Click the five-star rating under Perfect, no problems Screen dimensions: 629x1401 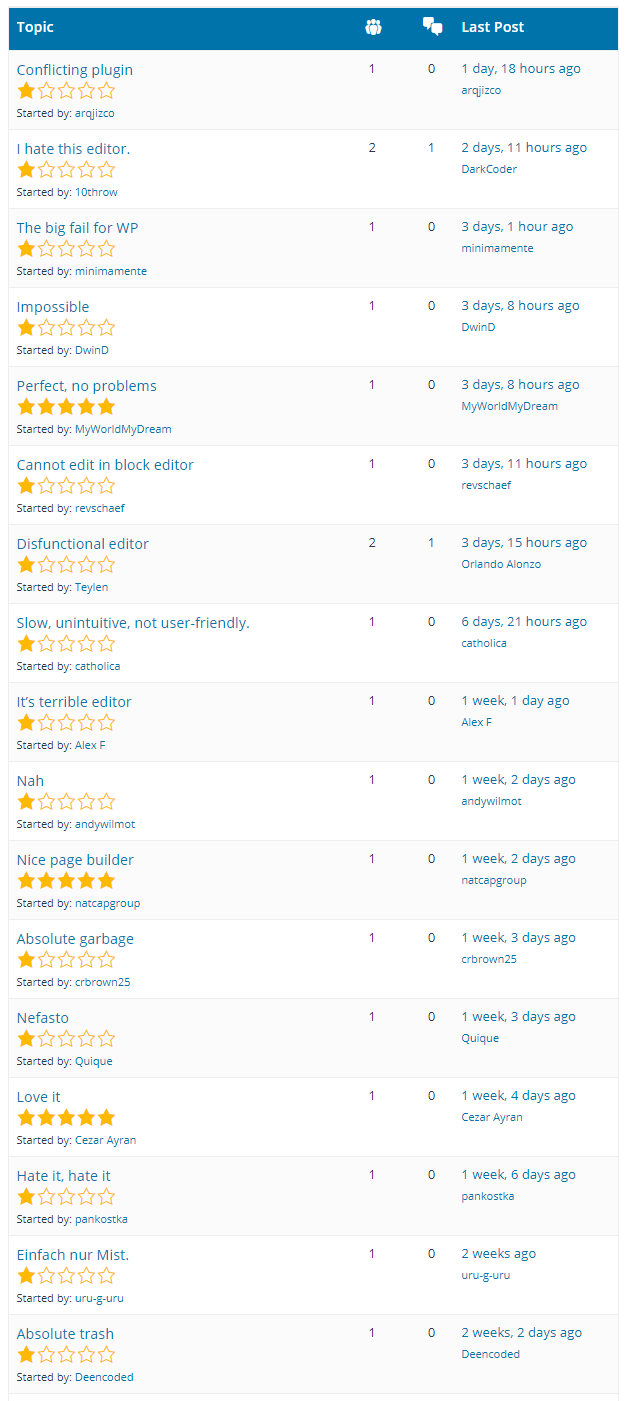coord(66,407)
